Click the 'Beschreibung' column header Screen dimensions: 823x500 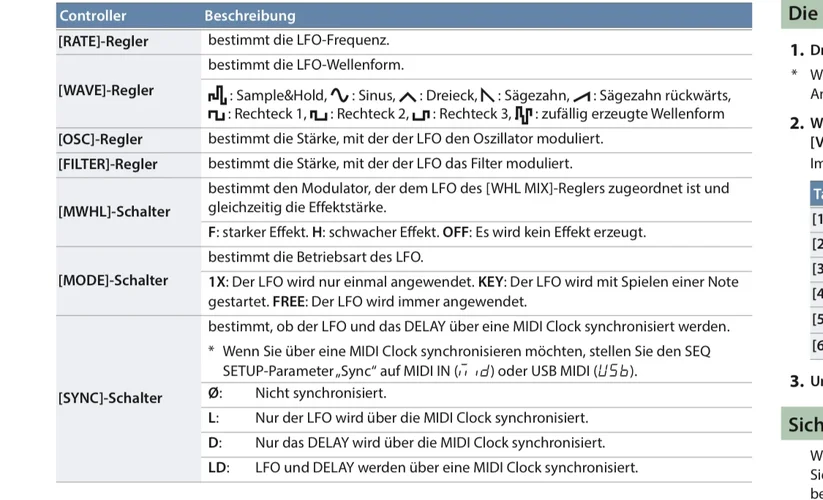point(250,16)
